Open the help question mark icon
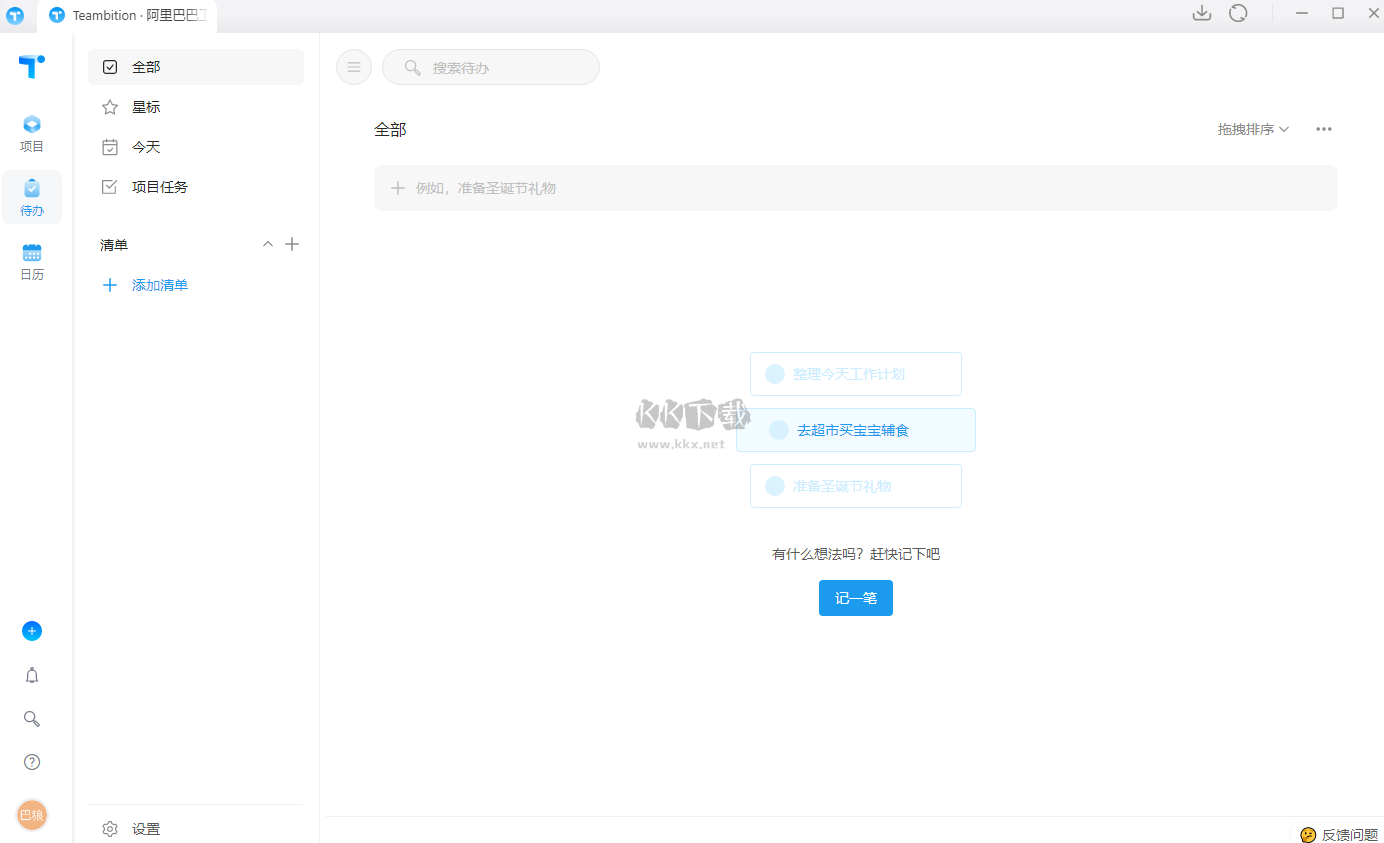The image size is (1384, 843). pos(32,762)
